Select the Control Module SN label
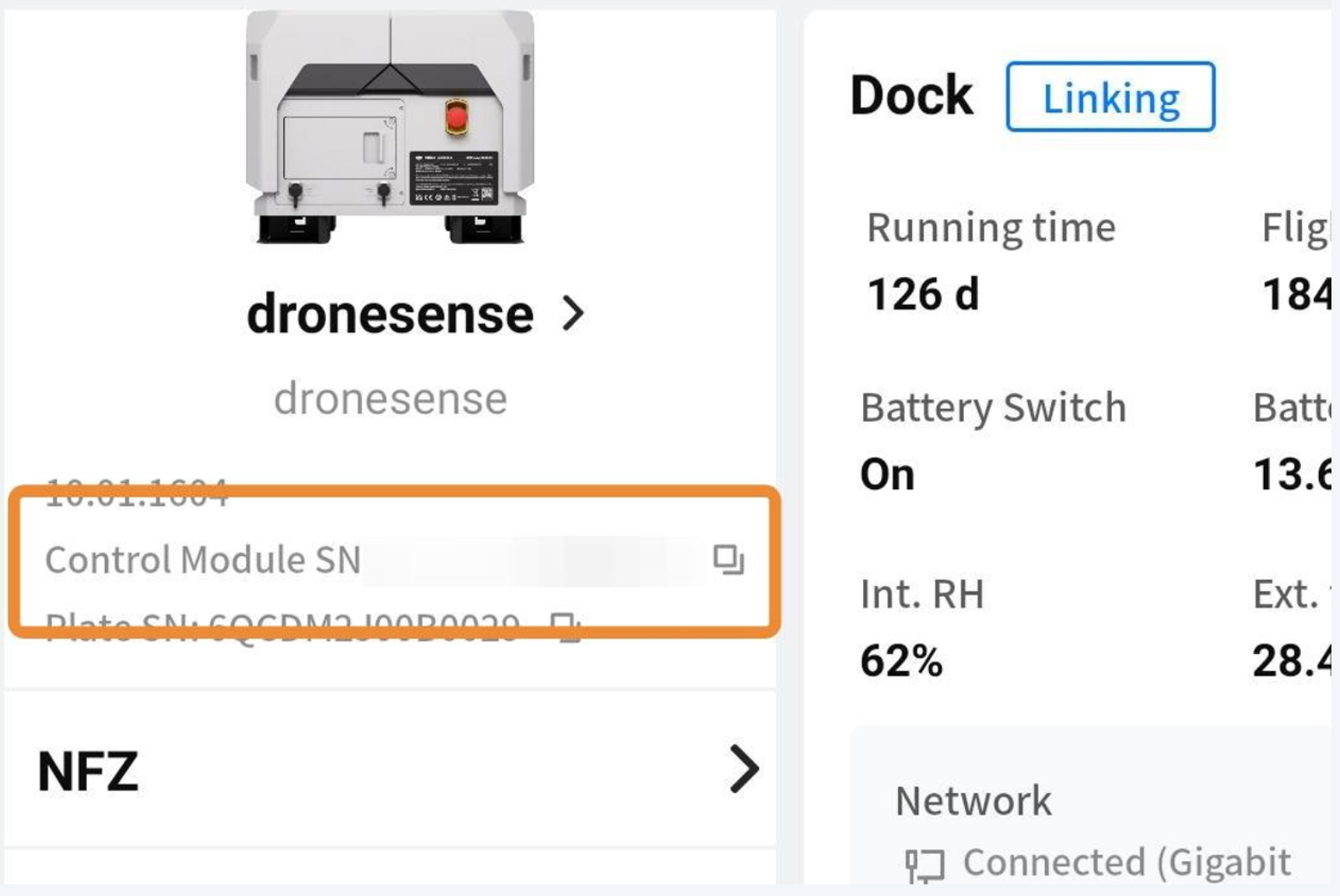 coord(202,560)
